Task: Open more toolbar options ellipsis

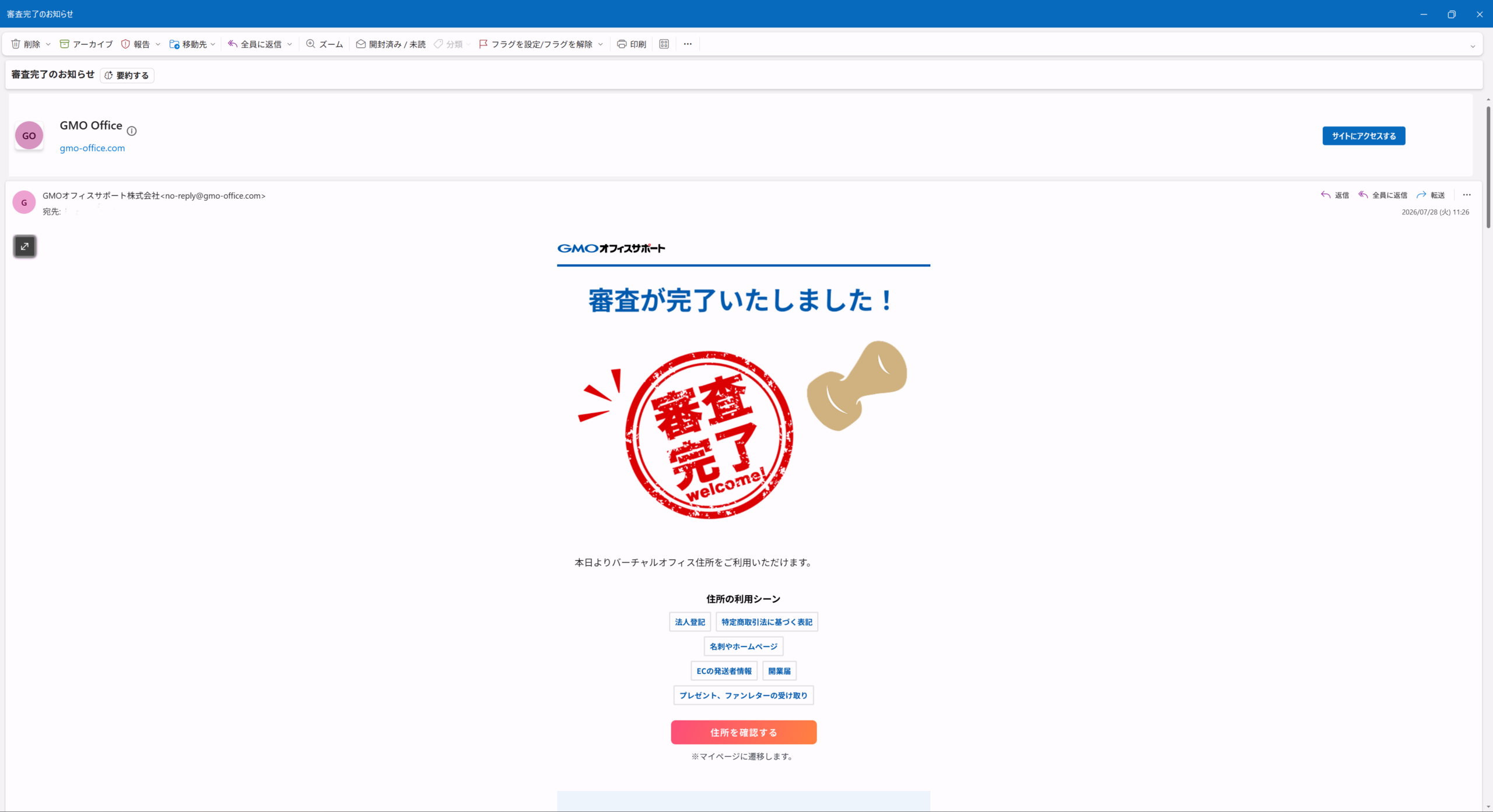Action: tap(688, 44)
